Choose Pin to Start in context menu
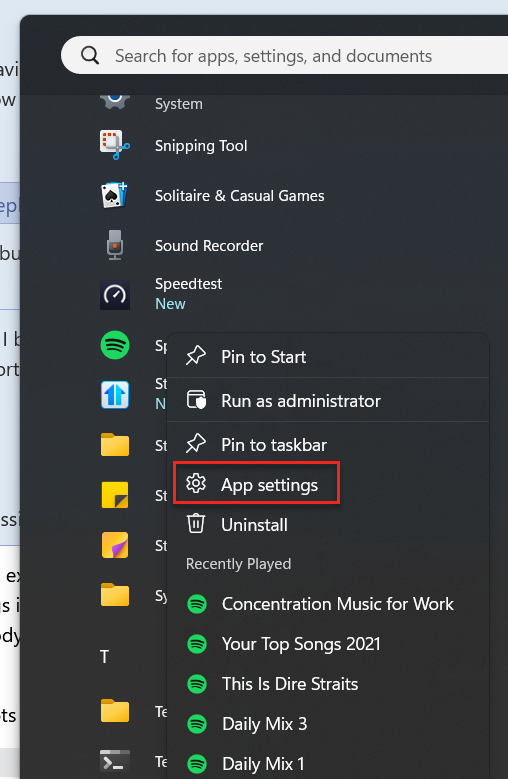Image resolution: width=508 pixels, height=779 pixels. click(328, 357)
